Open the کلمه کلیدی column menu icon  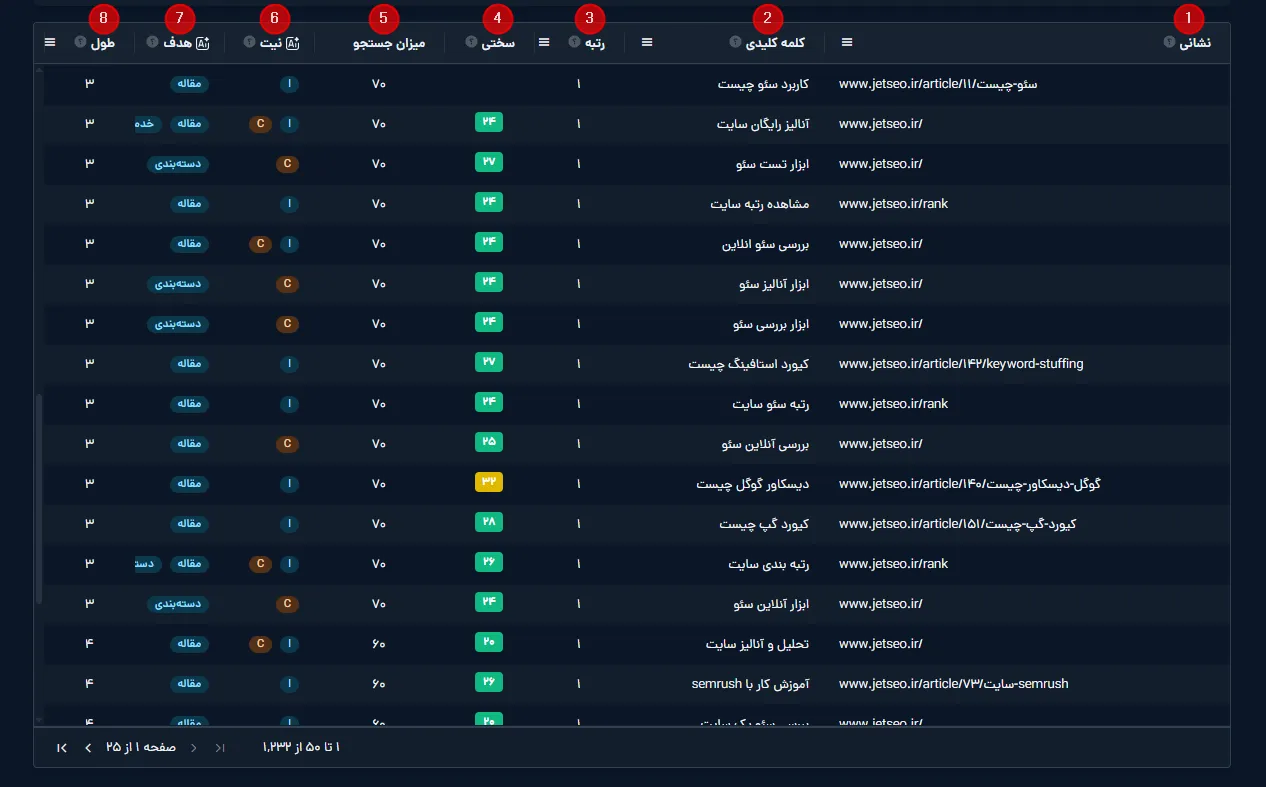pyautogui.click(x=647, y=42)
